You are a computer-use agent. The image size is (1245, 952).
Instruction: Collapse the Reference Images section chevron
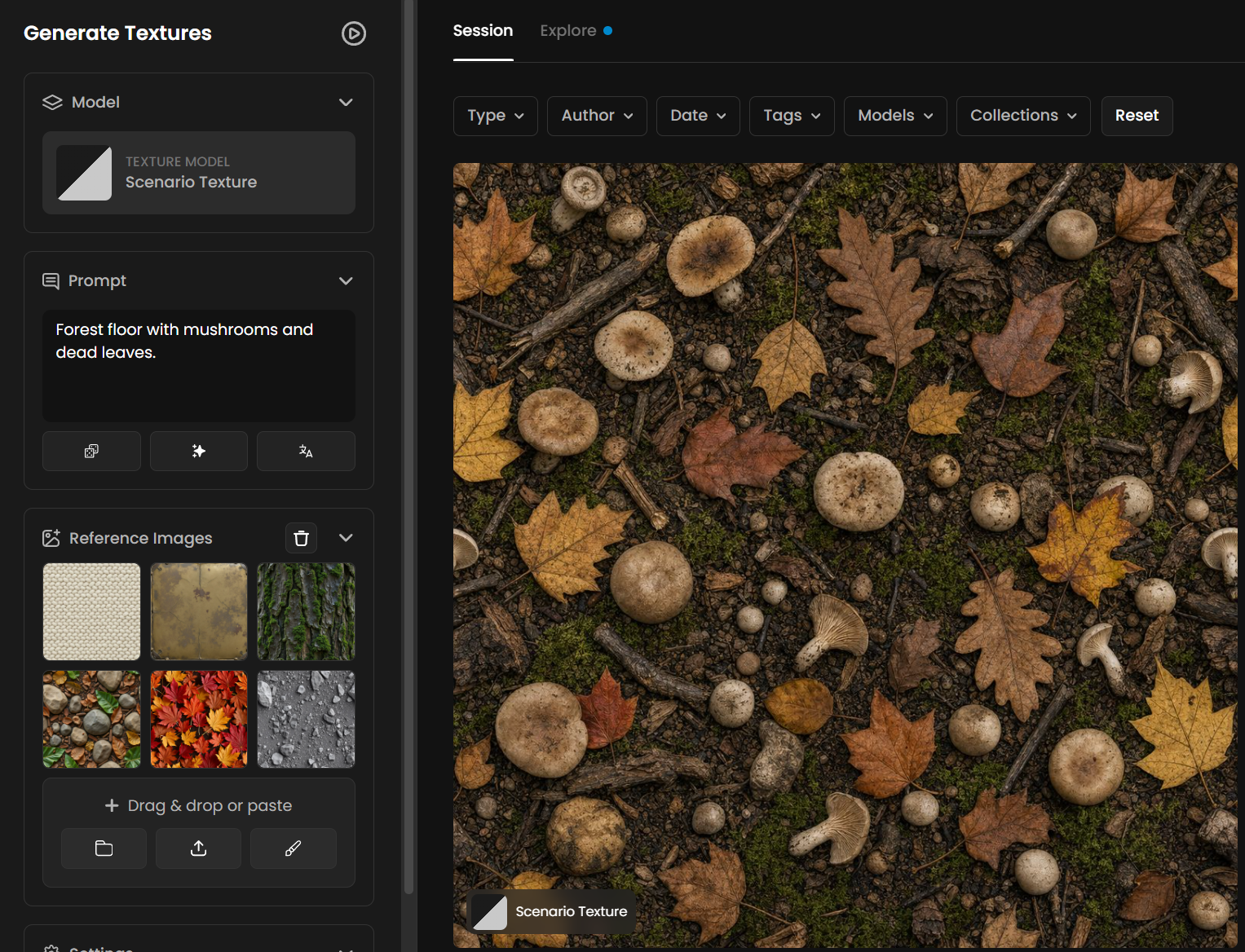click(x=346, y=538)
